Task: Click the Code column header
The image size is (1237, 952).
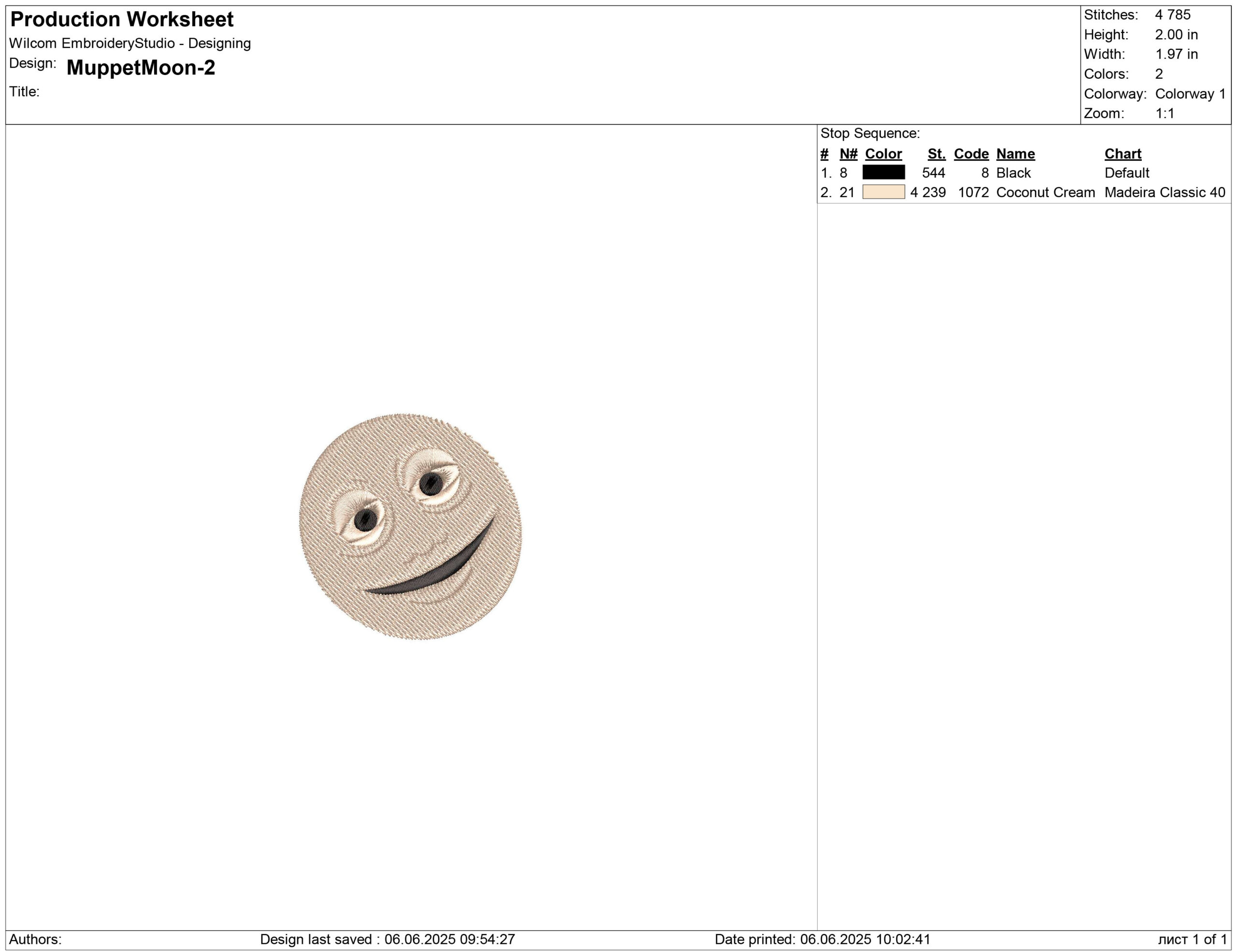Action: click(971, 154)
